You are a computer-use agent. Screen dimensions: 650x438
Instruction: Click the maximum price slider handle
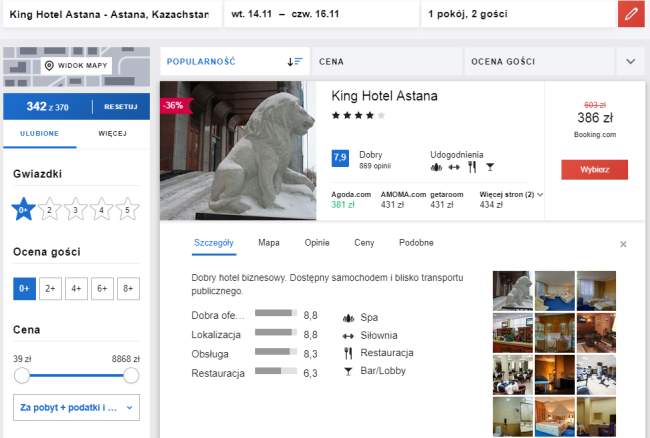131,376
